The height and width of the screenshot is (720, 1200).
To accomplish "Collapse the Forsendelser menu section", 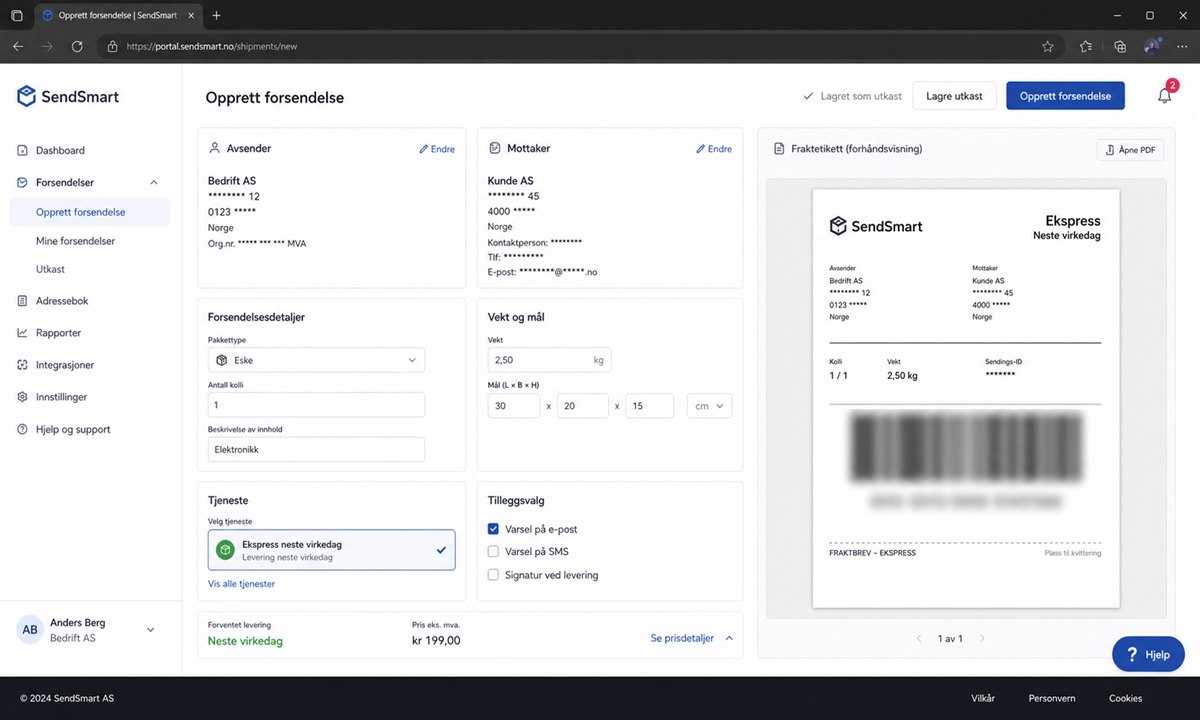I will tap(153, 182).
